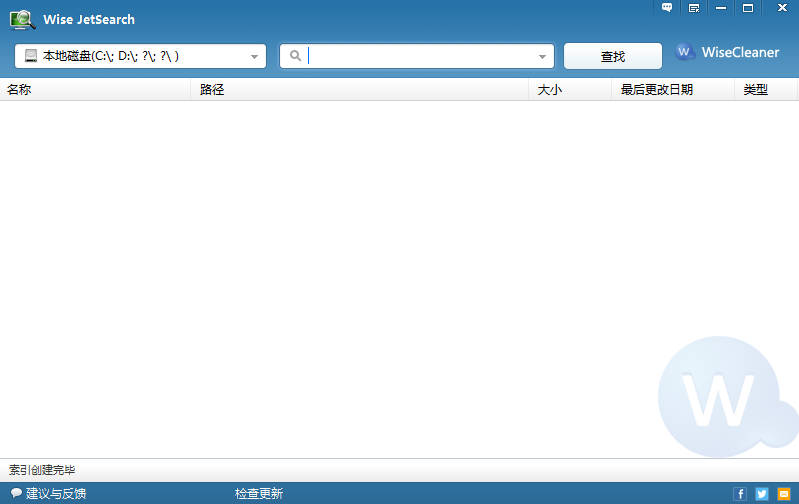Sort results by the 最后更改日期 column header
The image size is (799, 504).
click(656, 90)
